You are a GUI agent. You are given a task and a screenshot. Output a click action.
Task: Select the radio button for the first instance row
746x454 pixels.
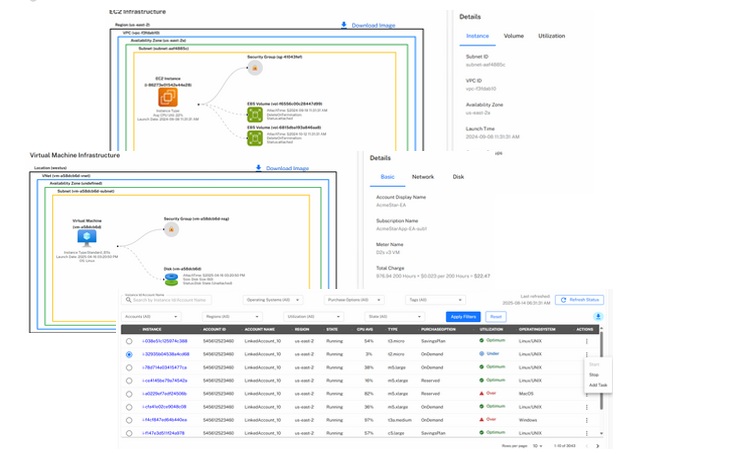pos(129,342)
